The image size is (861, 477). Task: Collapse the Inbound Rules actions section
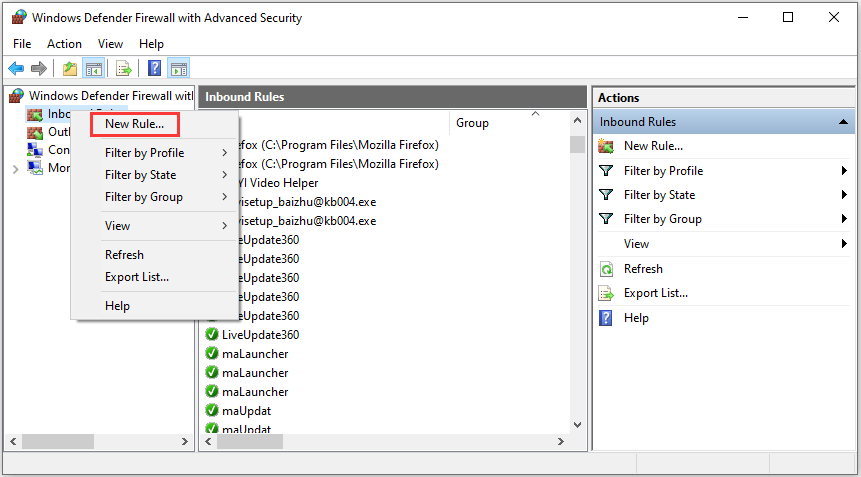pyautogui.click(x=843, y=122)
